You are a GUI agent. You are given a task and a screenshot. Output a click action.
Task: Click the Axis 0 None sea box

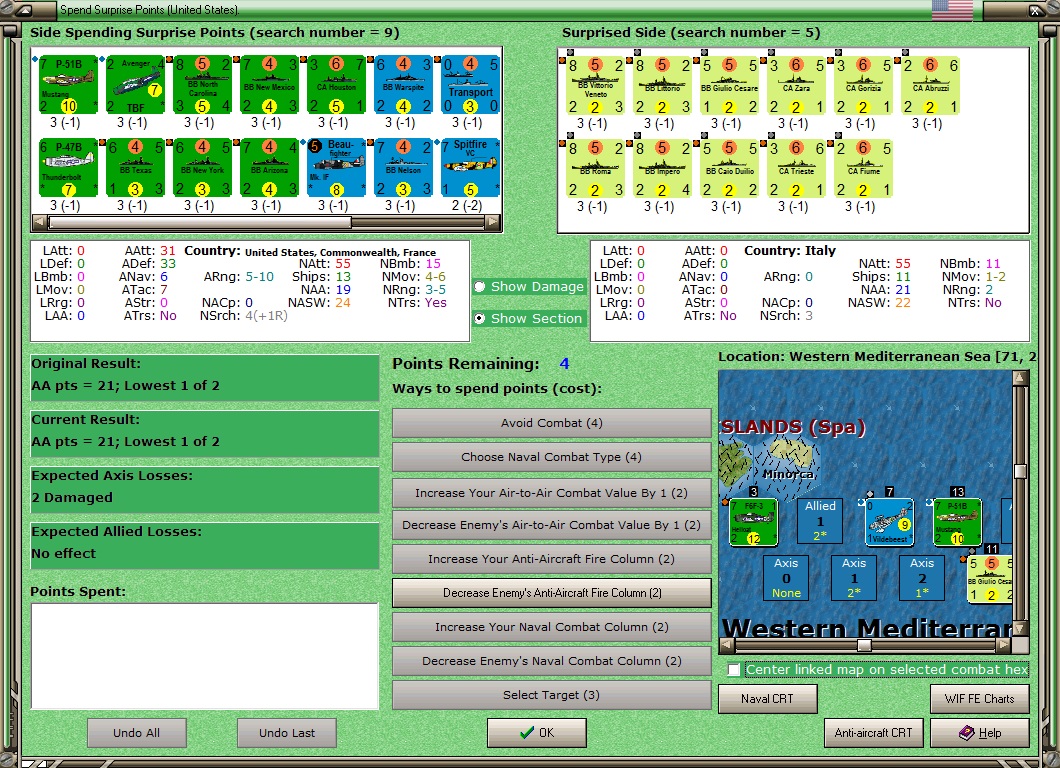[786, 578]
